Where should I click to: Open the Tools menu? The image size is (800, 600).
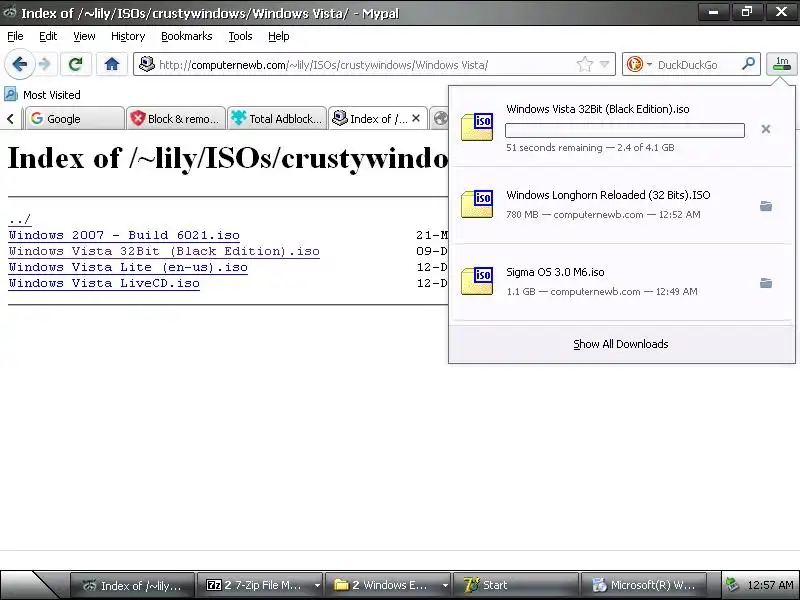pos(240,36)
